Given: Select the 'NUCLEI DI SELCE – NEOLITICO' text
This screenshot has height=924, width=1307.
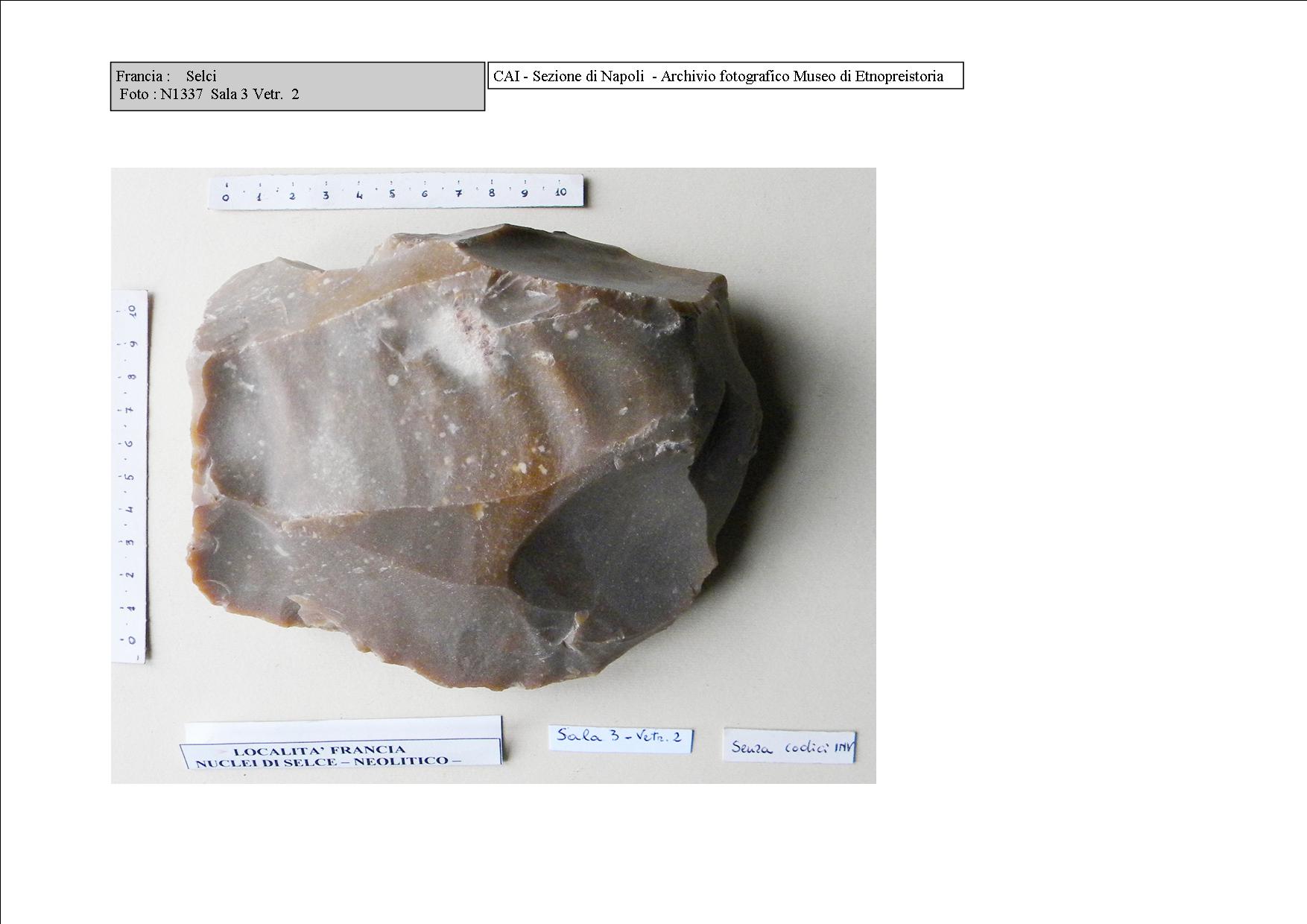Looking at the screenshot, I should coord(323,762).
